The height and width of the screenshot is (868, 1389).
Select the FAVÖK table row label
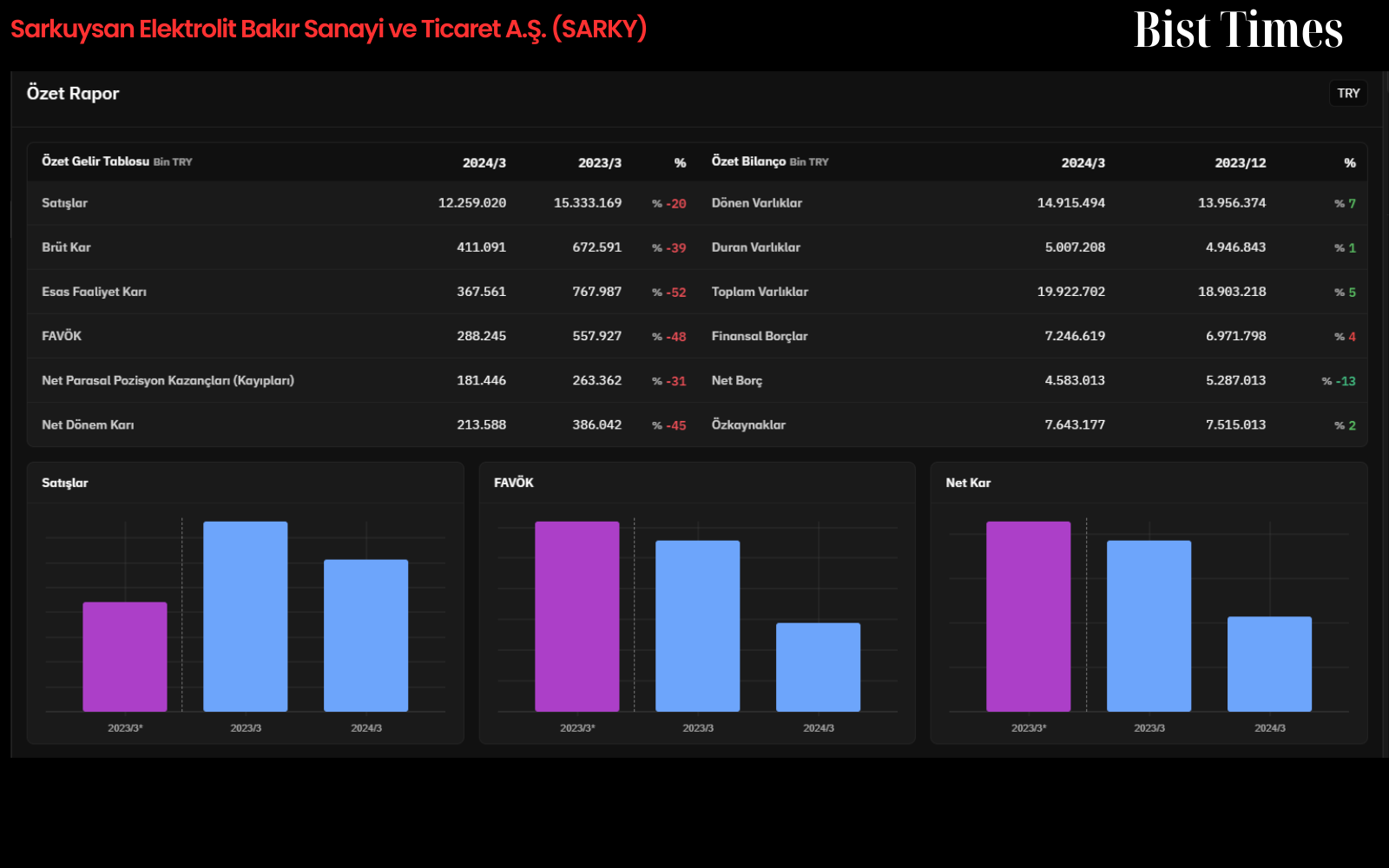tap(62, 336)
